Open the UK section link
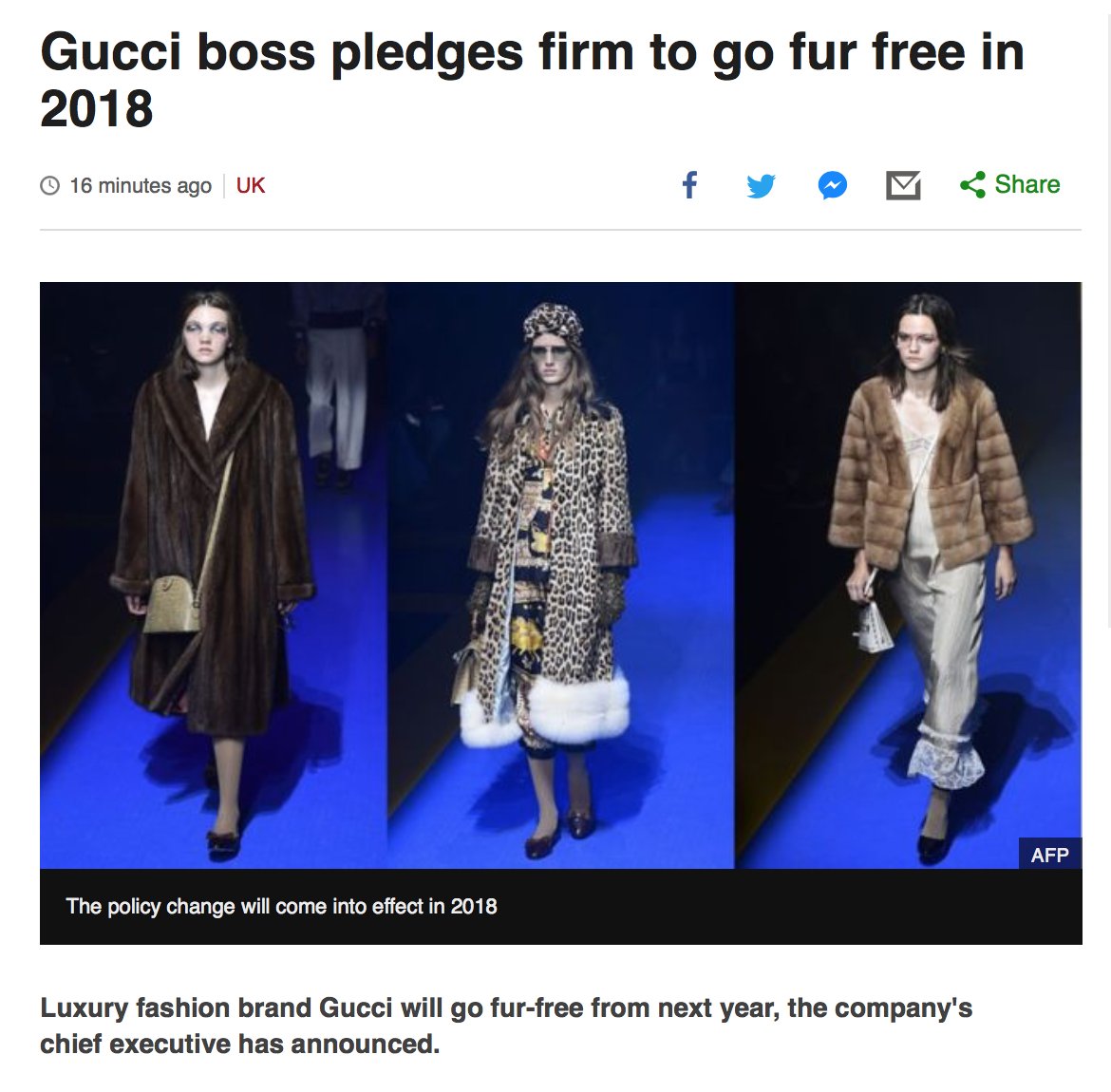This screenshot has height=1092, width=1111. (x=250, y=186)
